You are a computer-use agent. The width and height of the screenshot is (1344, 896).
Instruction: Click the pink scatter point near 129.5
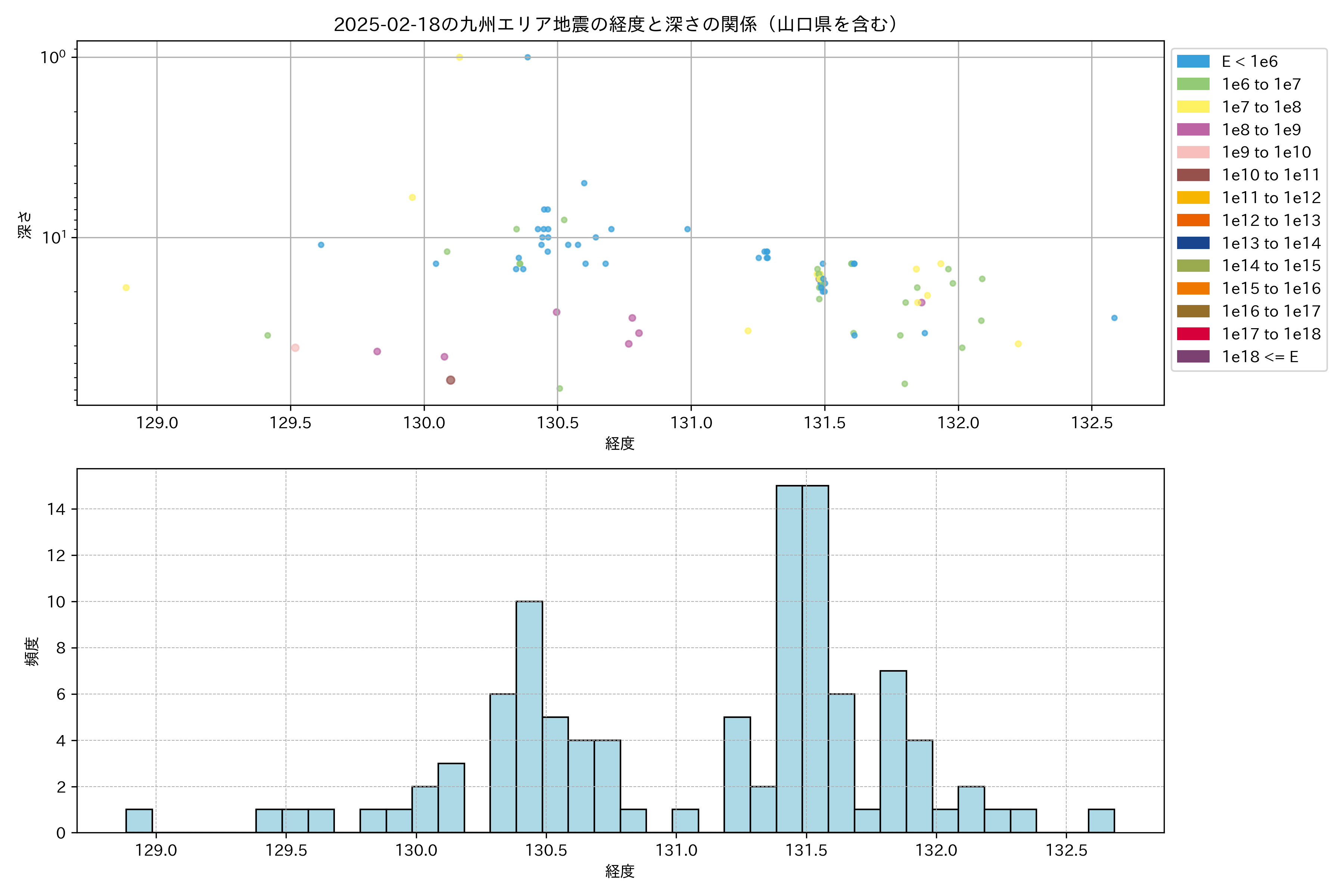click(295, 348)
